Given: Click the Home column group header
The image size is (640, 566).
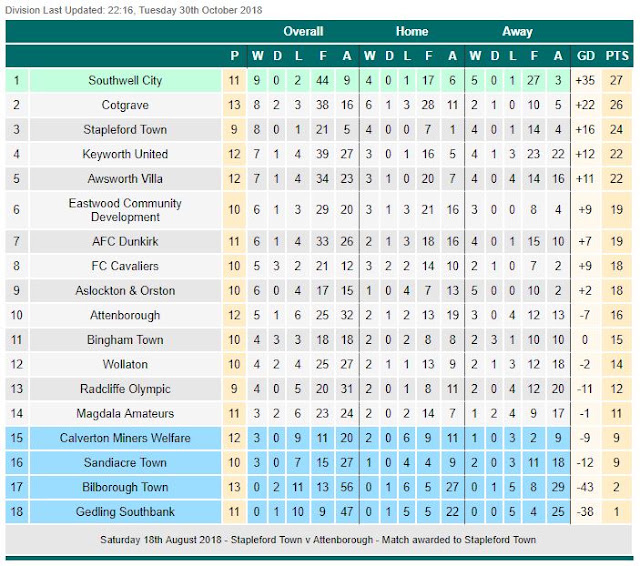Looking at the screenshot, I should point(412,31).
